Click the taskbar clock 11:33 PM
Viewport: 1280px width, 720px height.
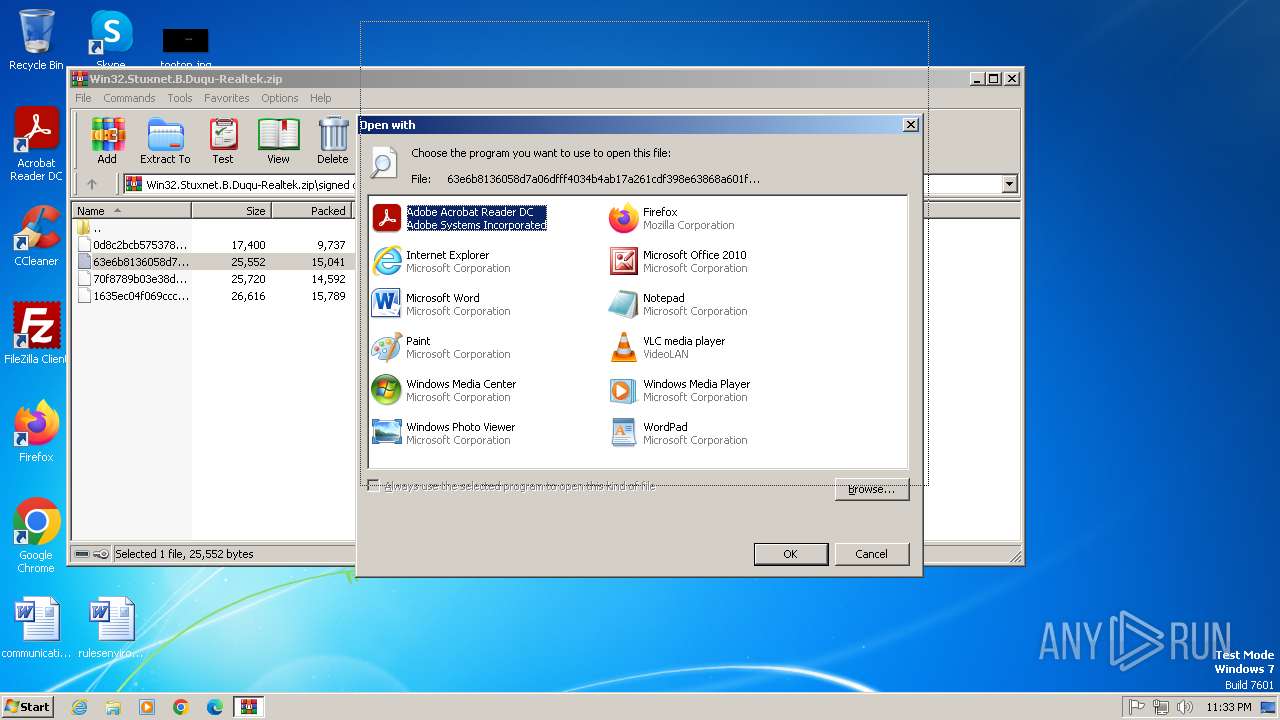click(1229, 707)
